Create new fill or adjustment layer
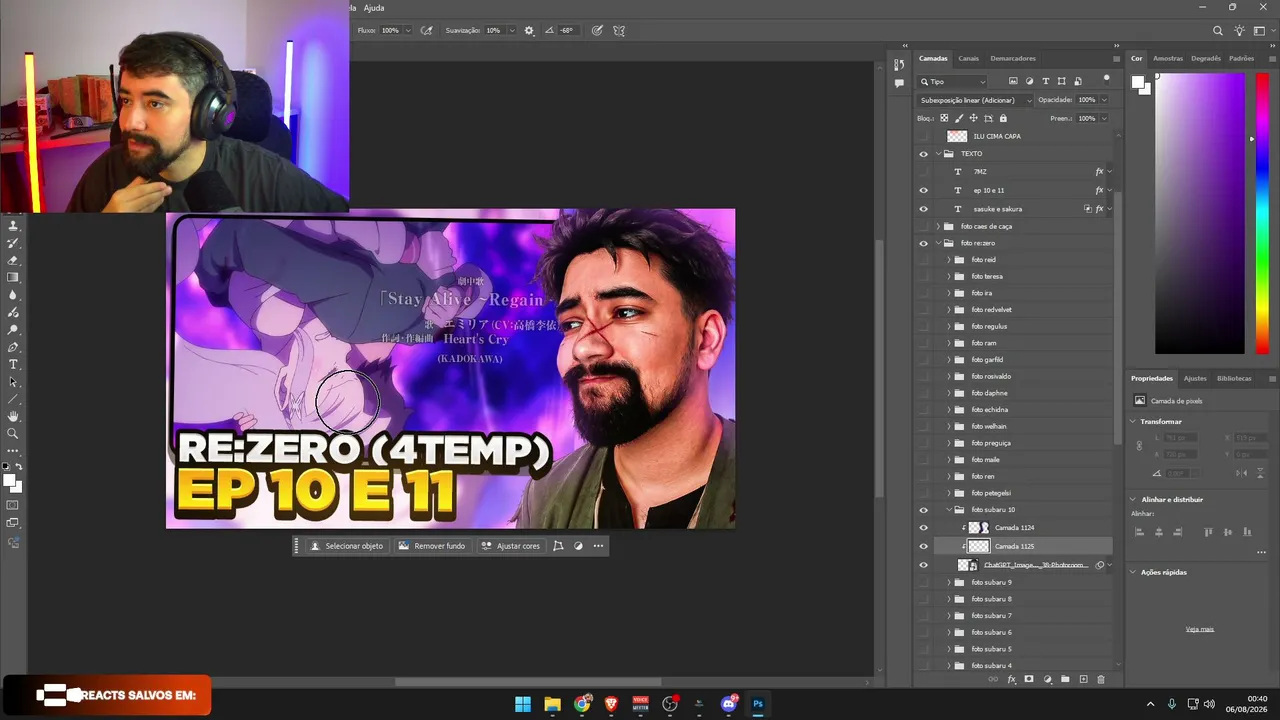 1047,680
